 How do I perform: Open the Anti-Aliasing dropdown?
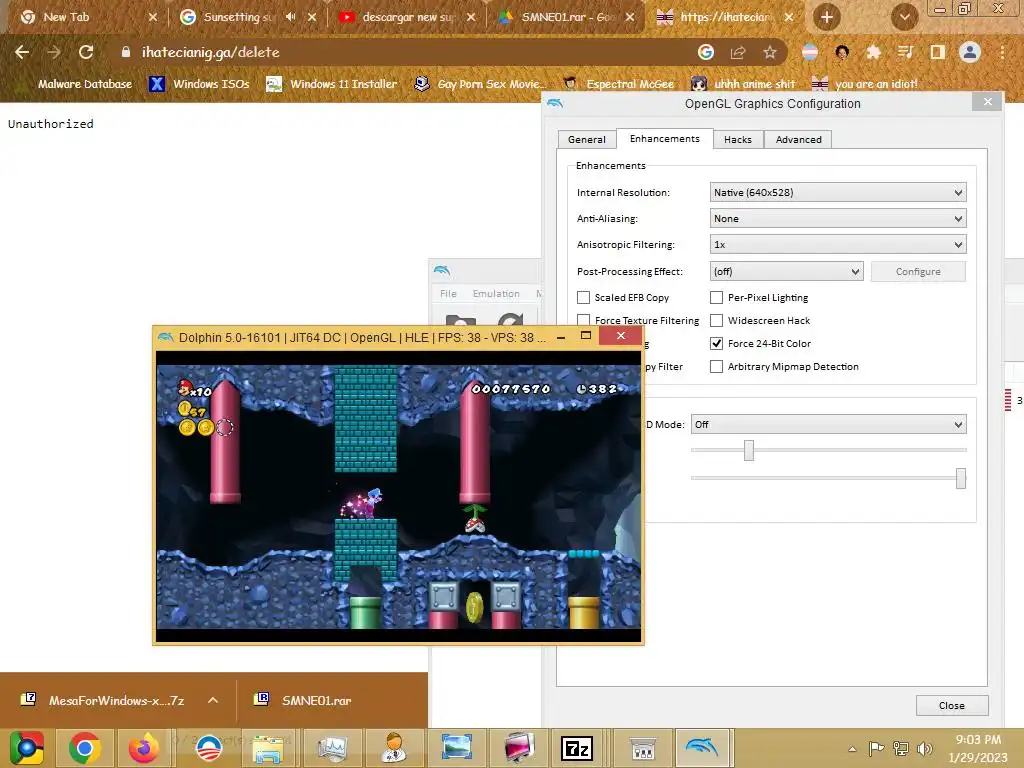tap(838, 219)
